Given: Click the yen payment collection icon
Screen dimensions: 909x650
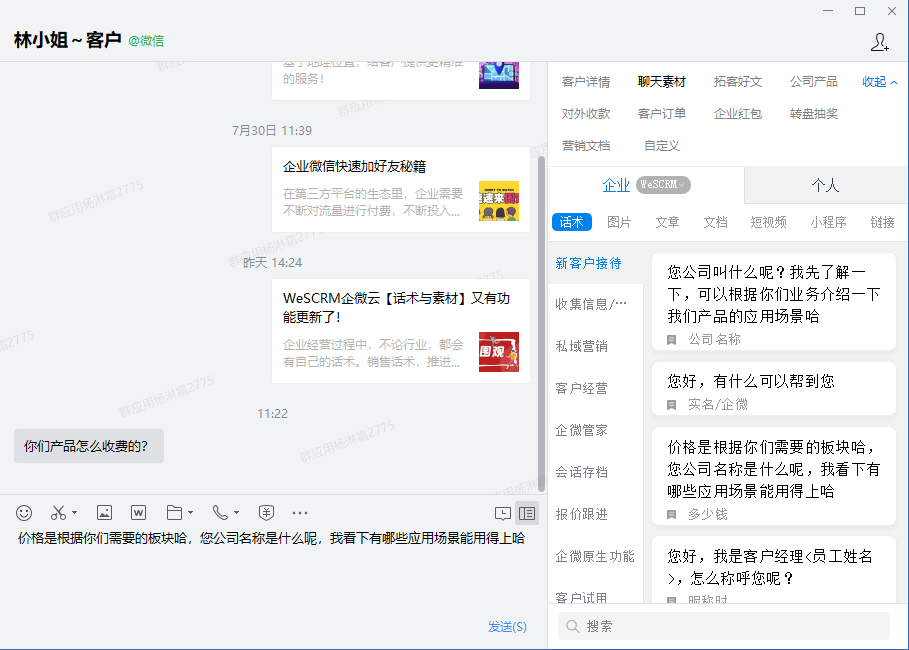Looking at the screenshot, I should (266, 513).
